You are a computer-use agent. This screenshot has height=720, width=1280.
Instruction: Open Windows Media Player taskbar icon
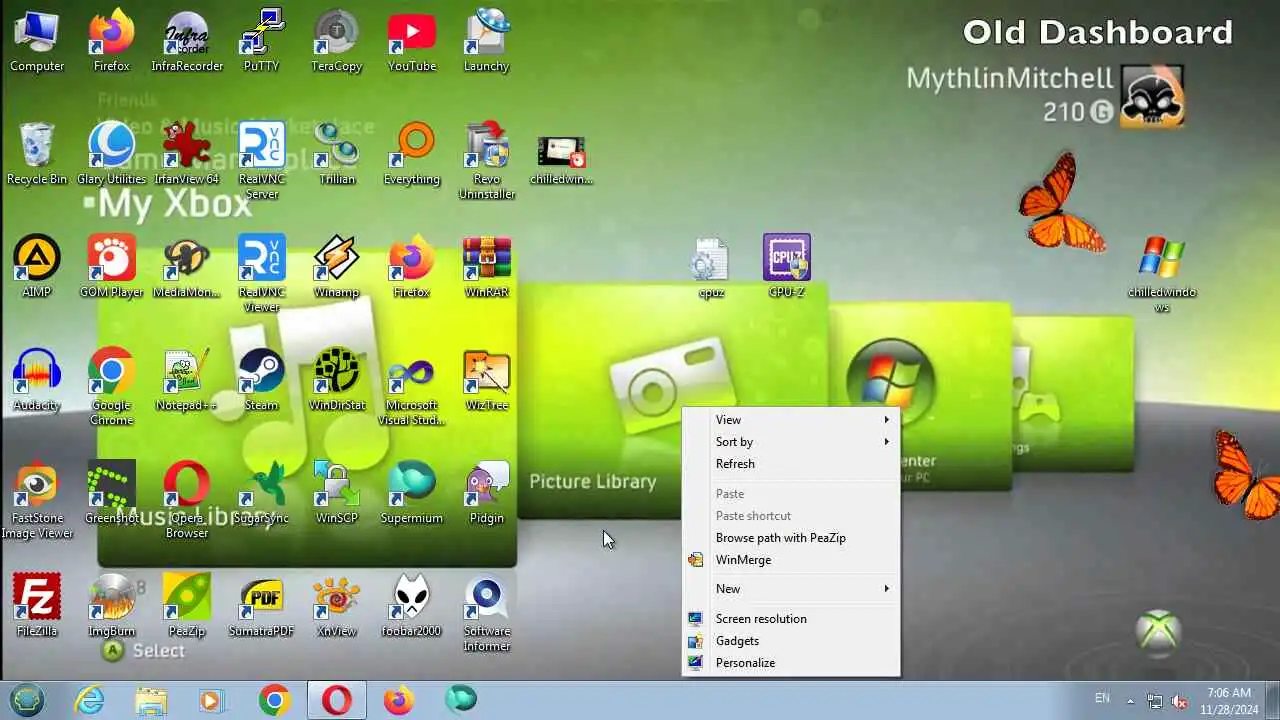[x=212, y=700]
